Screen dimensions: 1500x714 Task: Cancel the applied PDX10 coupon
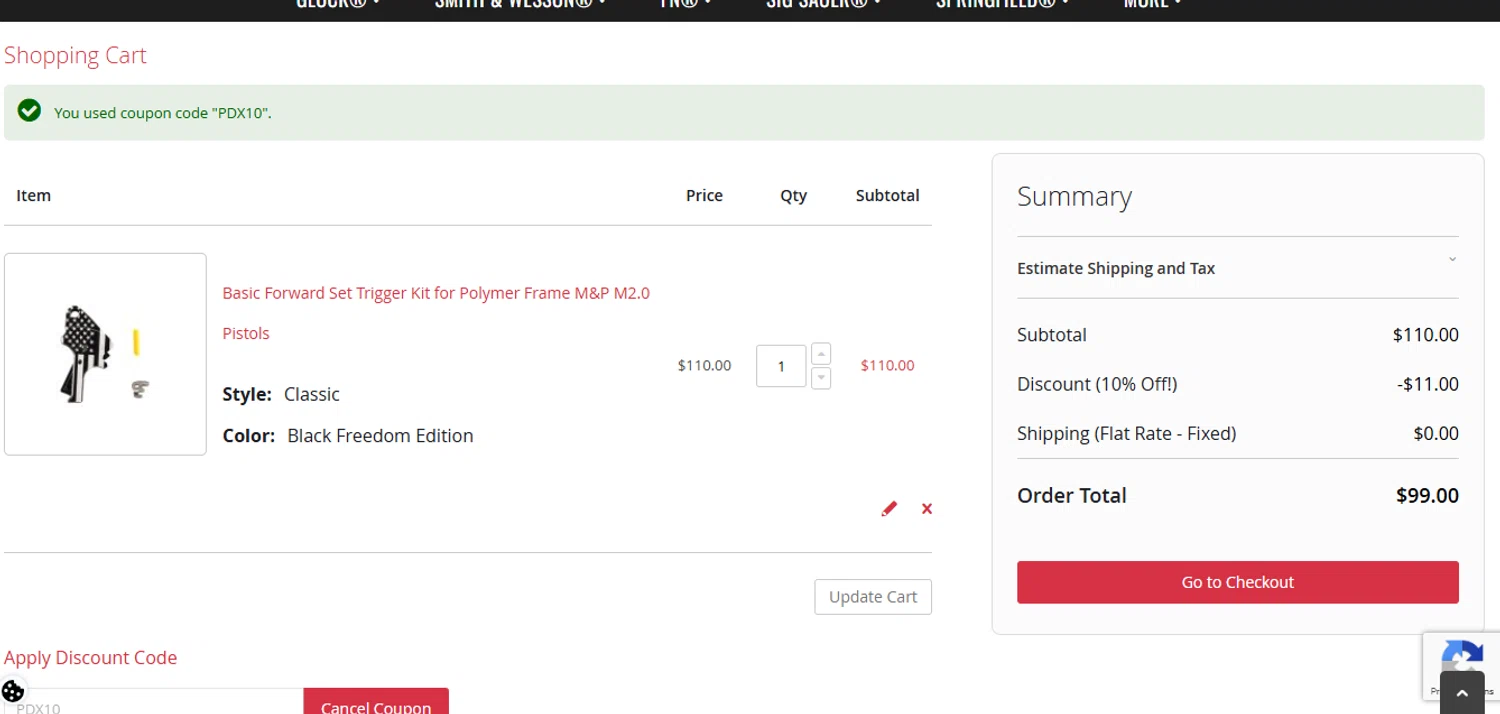click(x=376, y=701)
